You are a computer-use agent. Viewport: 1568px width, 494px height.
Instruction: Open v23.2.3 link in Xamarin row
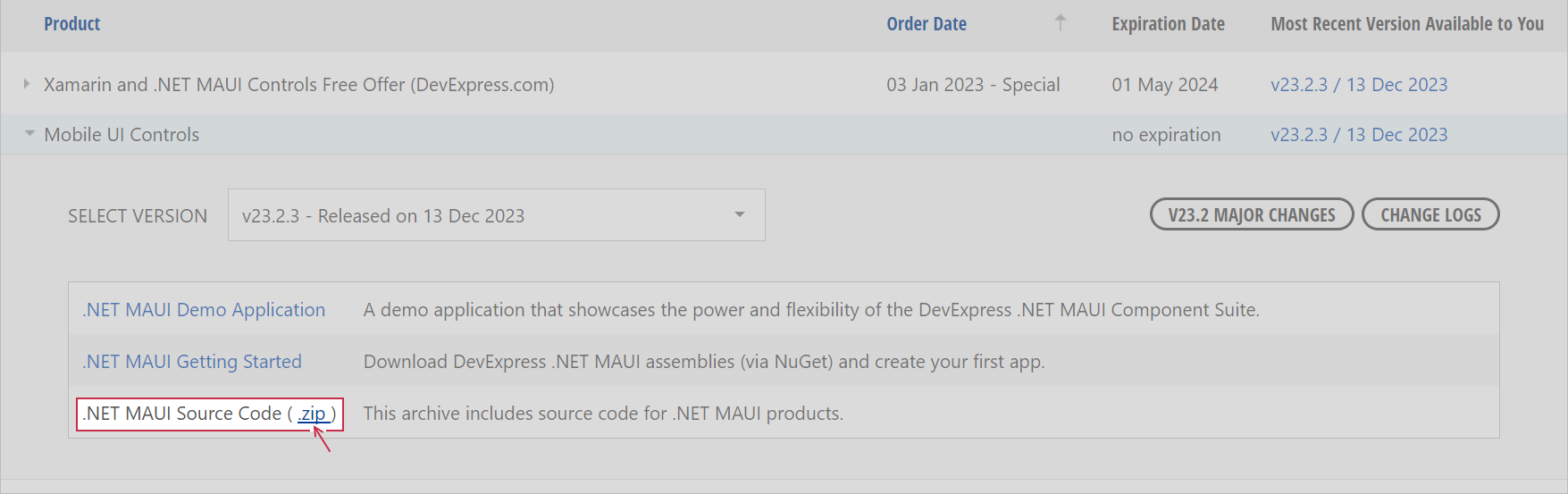[x=1358, y=85]
